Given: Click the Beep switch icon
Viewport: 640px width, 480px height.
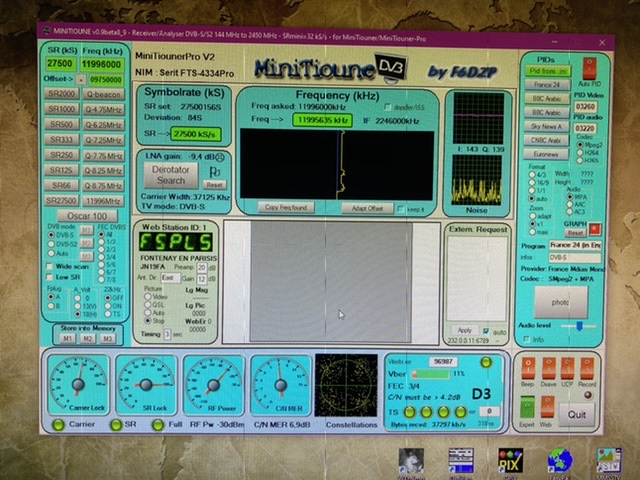Looking at the screenshot, I should click(526, 368).
